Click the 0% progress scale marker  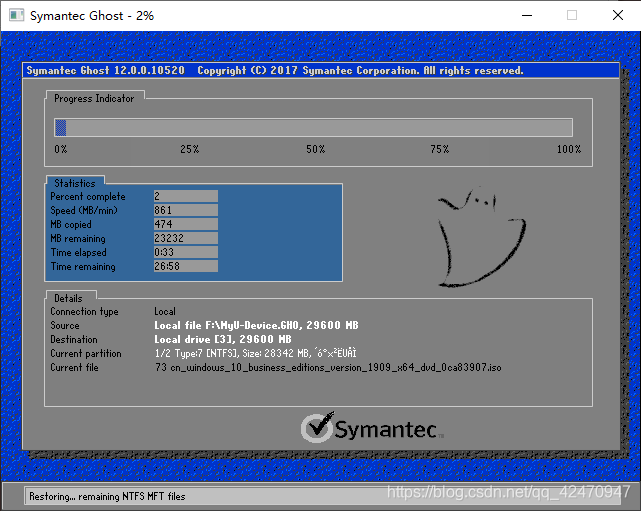click(61, 149)
